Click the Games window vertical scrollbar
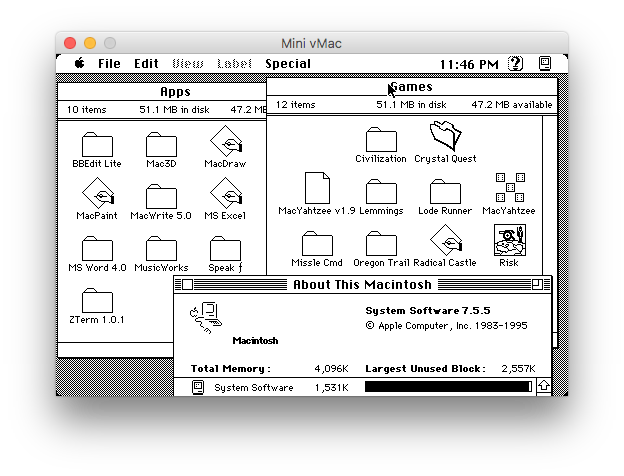Viewport: 624px width, 476px height. [550, 195]
